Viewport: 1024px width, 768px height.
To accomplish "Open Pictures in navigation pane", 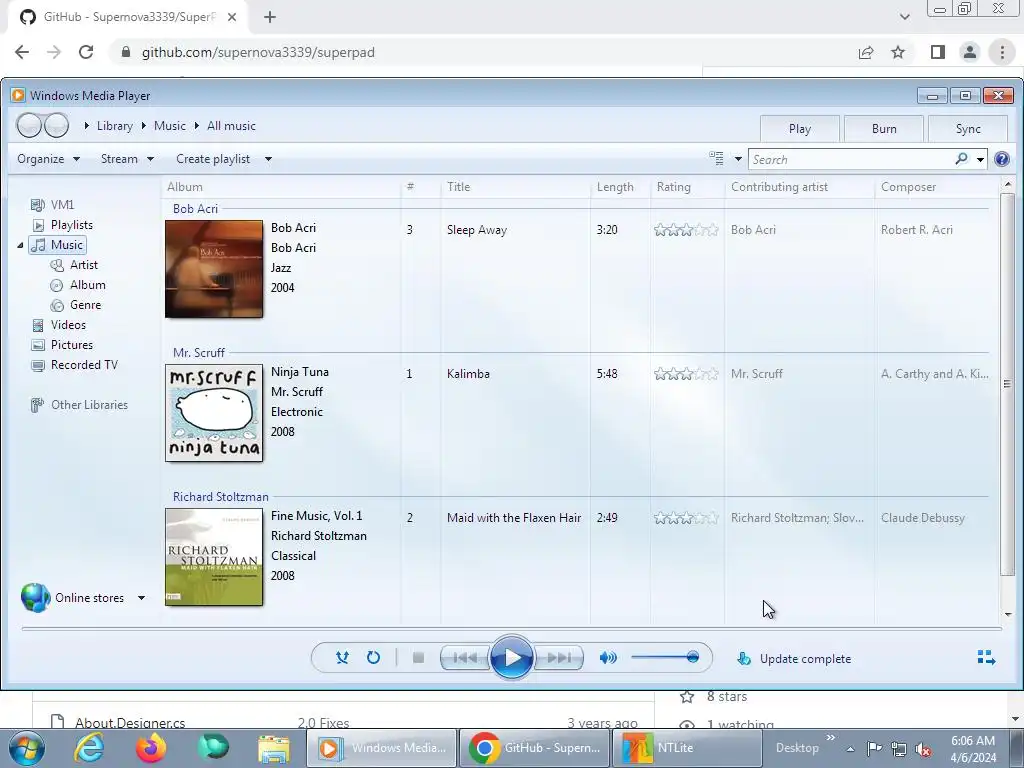I will 63,345.
